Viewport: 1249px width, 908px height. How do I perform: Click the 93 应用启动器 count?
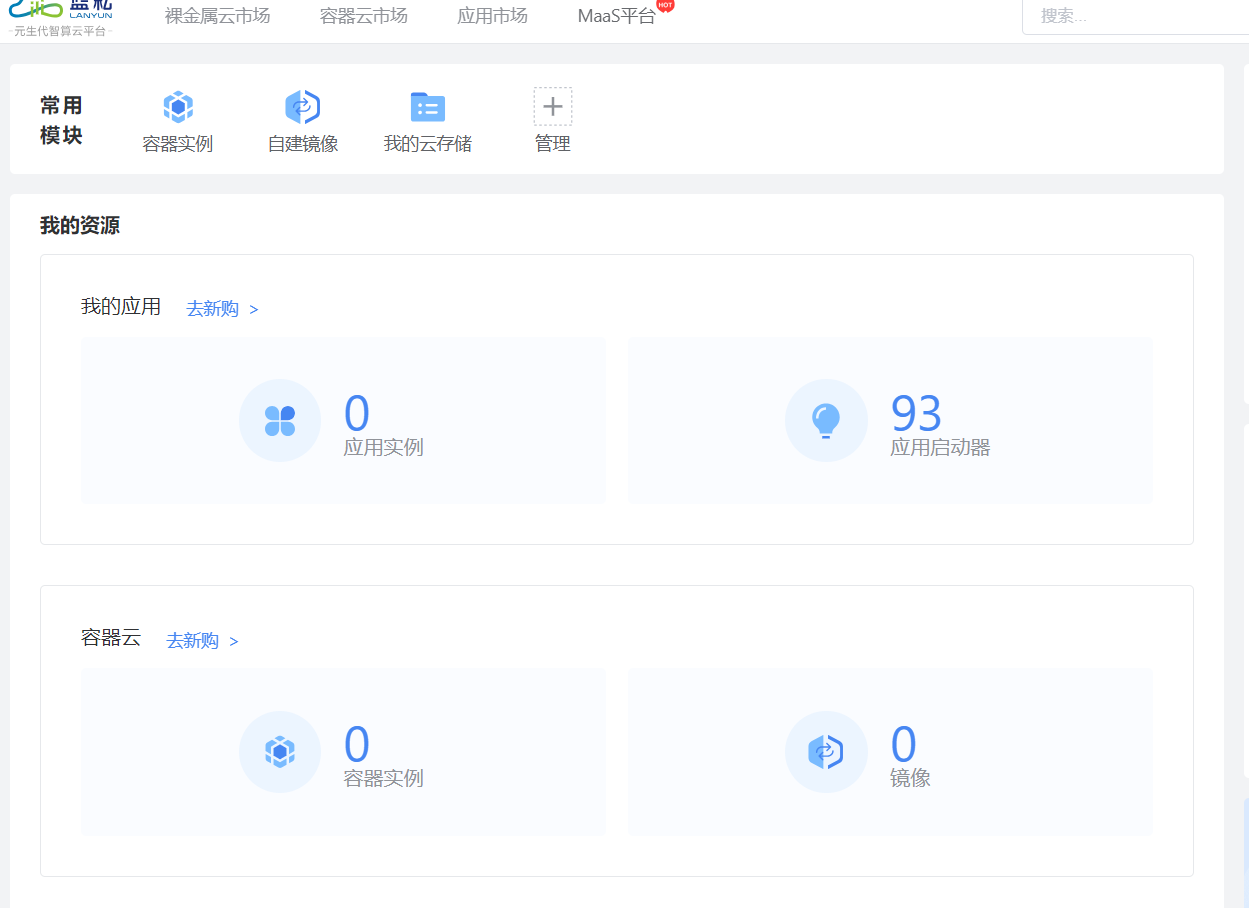pyautogui.click(x=916, y=412)
